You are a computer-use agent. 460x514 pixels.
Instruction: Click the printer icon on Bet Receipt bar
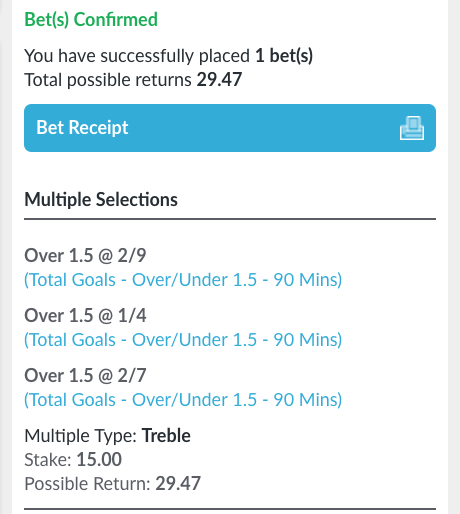pos(412,128)
